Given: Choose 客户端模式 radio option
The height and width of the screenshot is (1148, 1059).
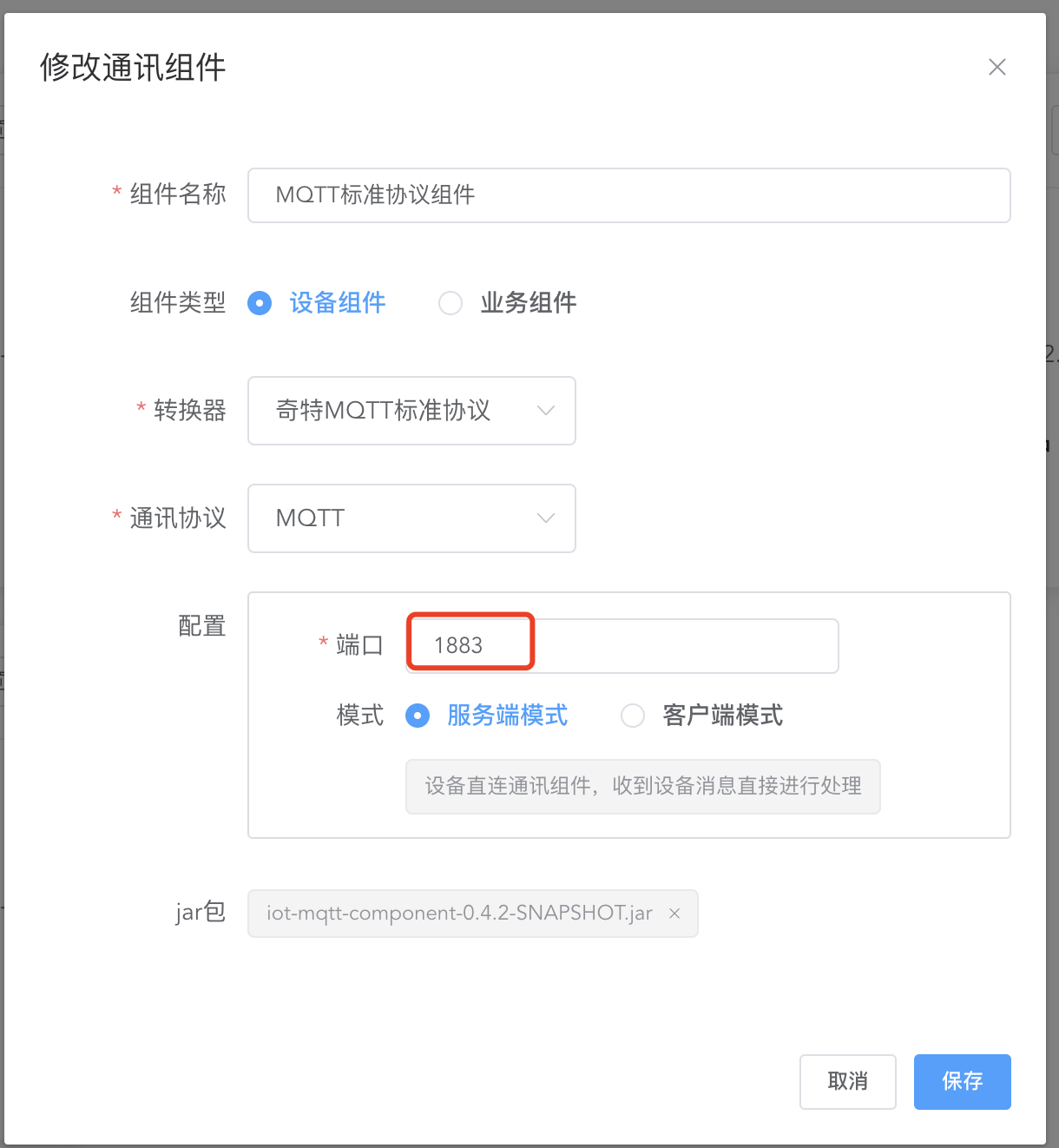Looking at the screenshot, I should click(633, 716).
